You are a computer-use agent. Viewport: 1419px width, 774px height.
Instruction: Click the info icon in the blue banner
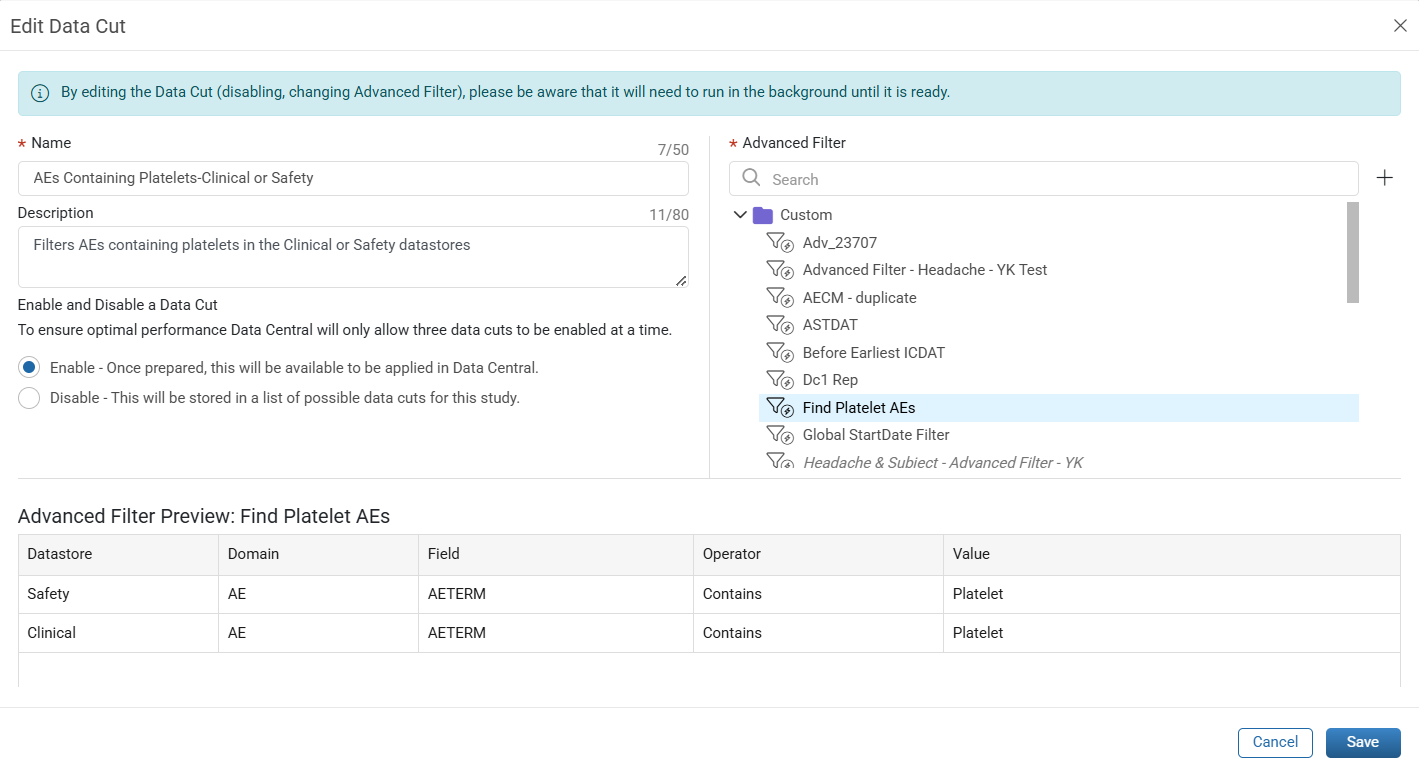coord(40,93)
